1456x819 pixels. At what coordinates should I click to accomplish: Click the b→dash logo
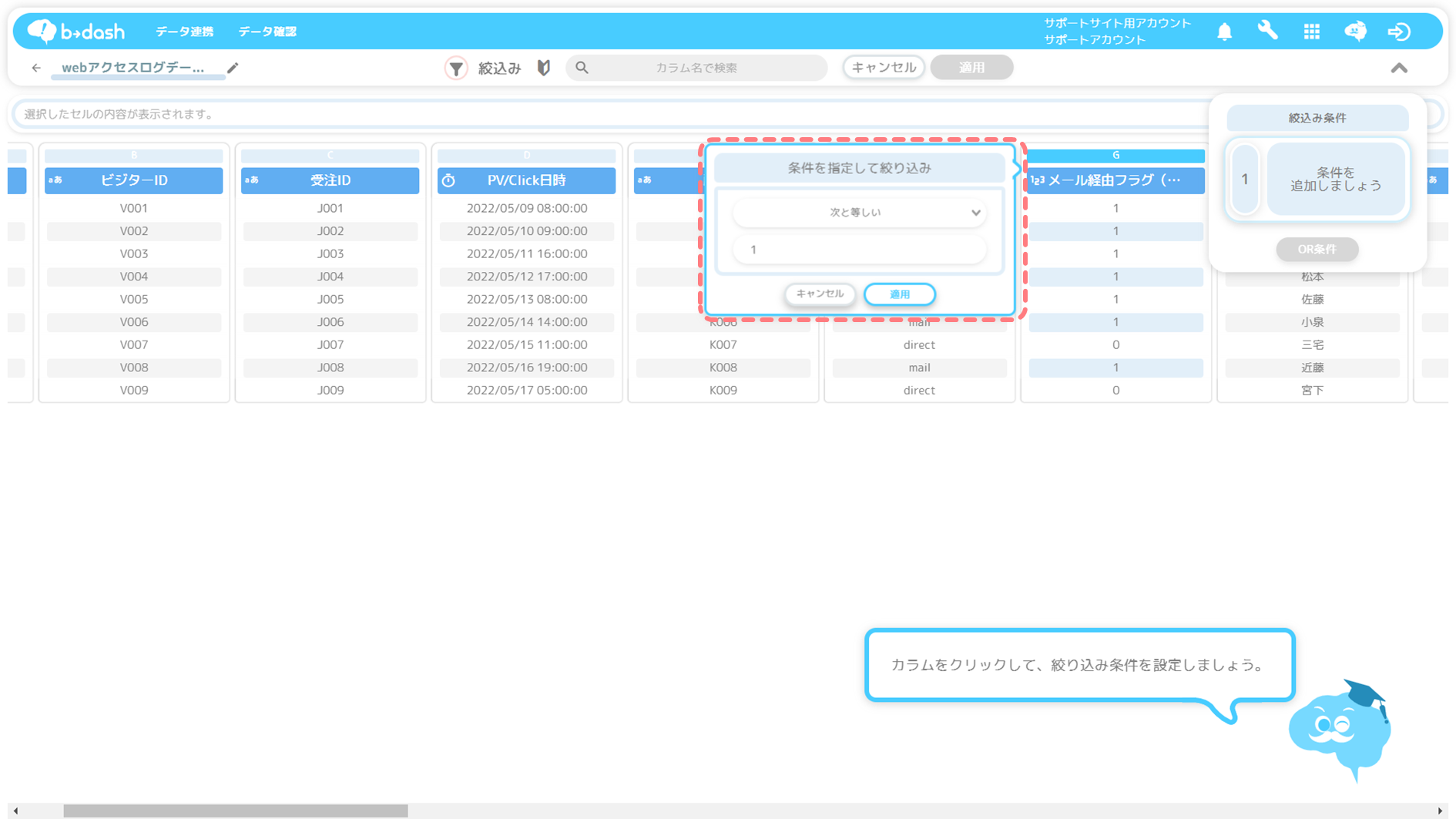point(75,31)
